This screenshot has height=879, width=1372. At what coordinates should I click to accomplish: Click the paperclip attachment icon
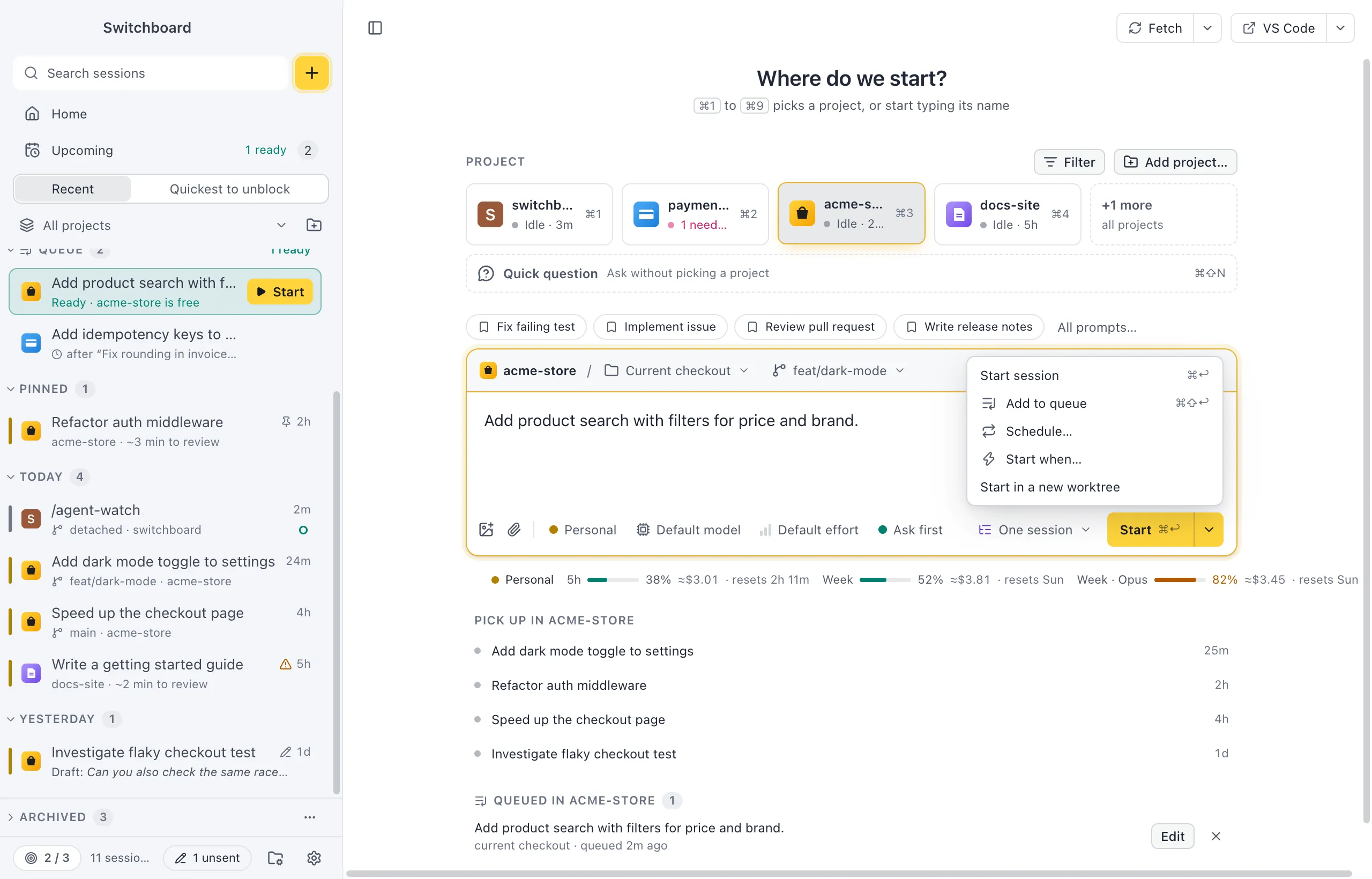pyautogui.click(x=514, y=530)
